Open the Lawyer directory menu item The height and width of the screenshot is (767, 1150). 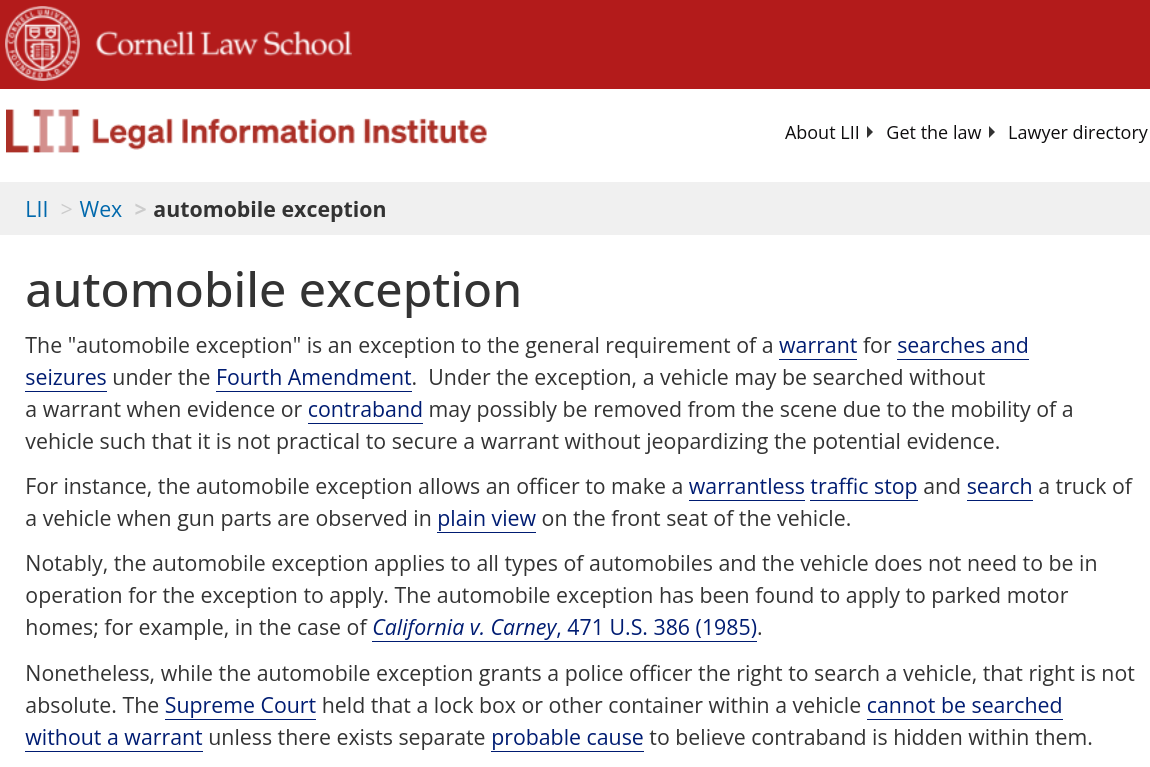tap(1077, 133)
